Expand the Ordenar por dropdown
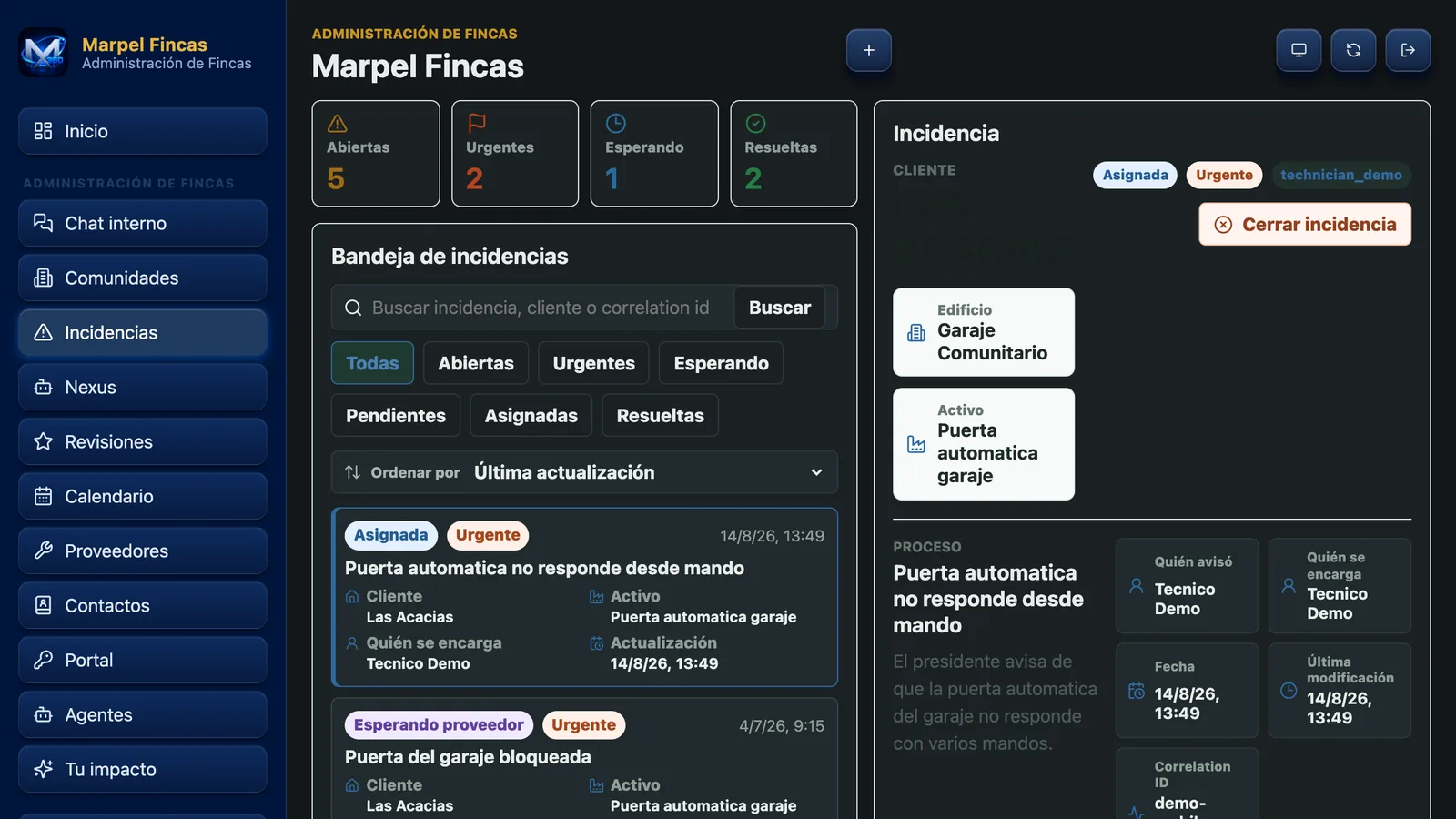1456x819 pixels. [584, 472]
